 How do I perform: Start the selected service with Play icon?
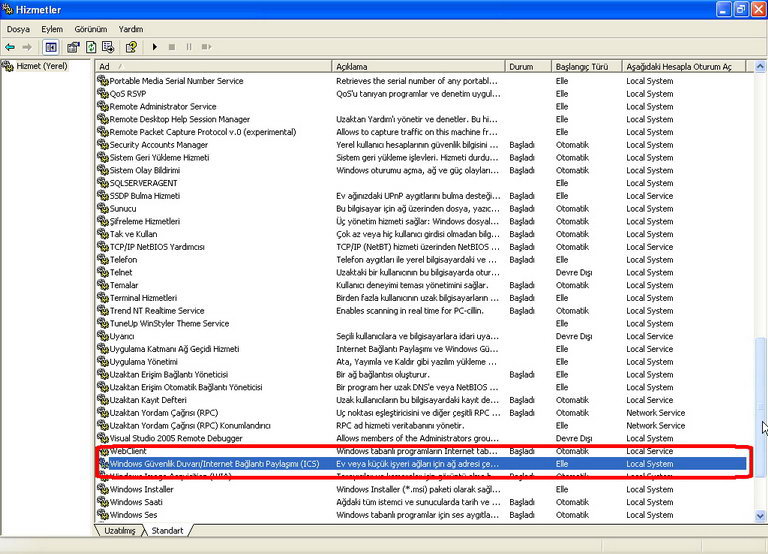point(155,47)
